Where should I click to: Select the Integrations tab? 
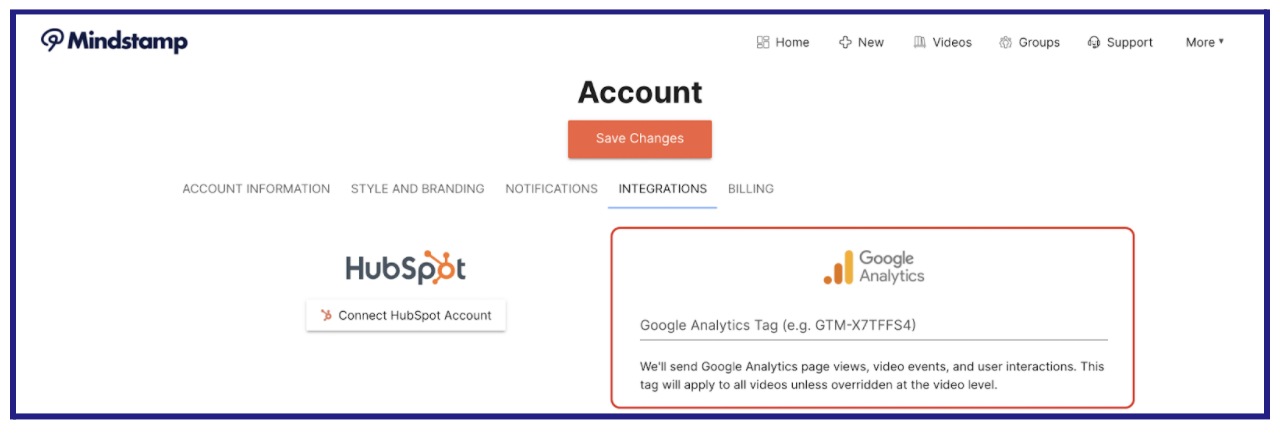click(x=662, y=188)
